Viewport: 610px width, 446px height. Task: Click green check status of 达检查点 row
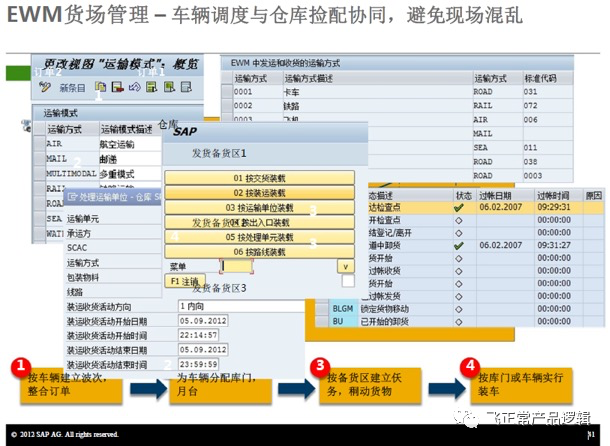pos(459,208)
